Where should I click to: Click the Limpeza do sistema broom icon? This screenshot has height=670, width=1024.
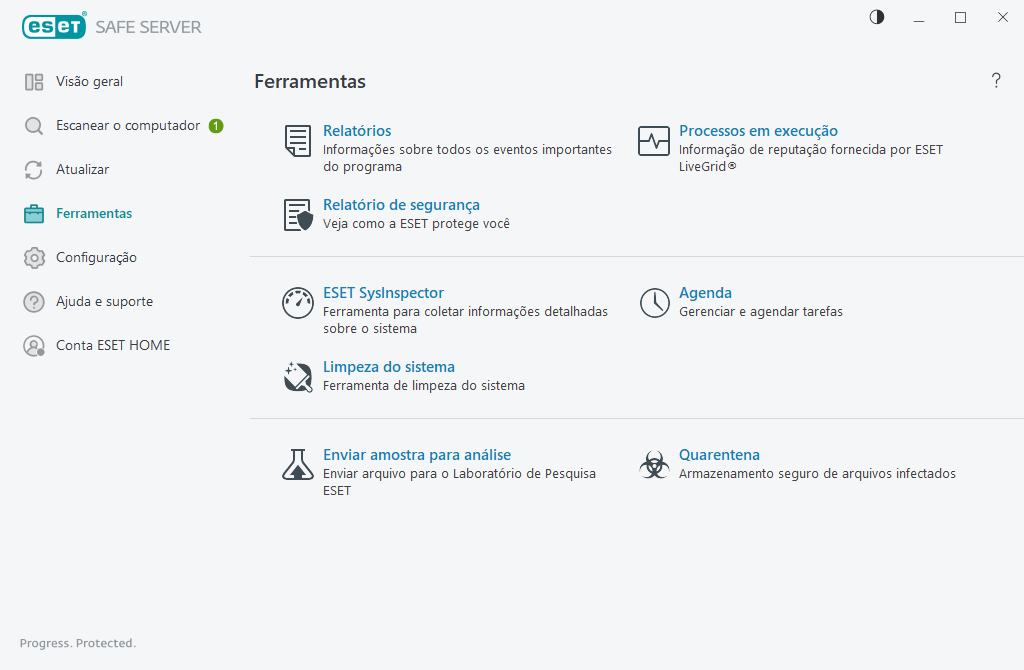(298, 377)
